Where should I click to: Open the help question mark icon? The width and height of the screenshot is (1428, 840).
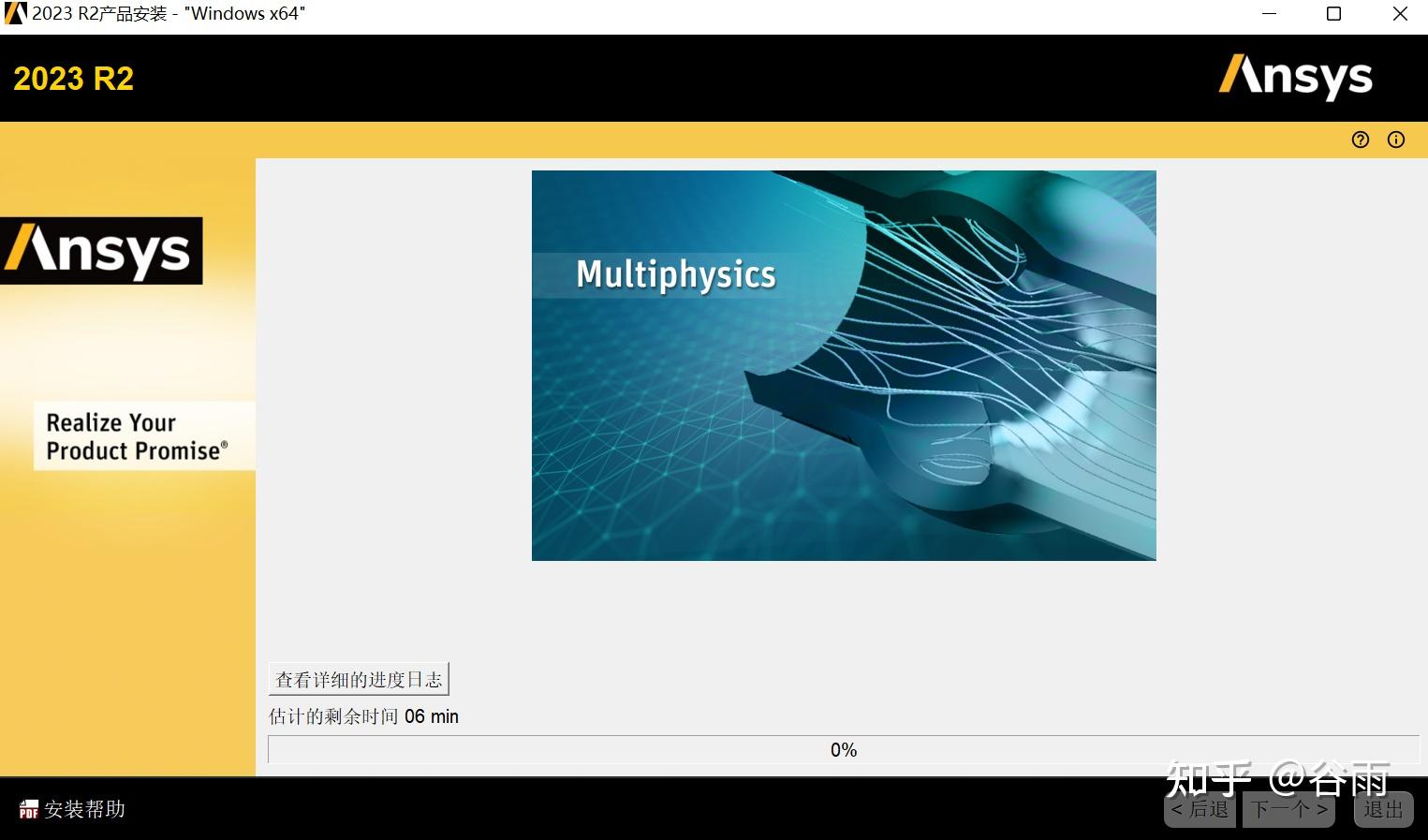[1360, 139]
